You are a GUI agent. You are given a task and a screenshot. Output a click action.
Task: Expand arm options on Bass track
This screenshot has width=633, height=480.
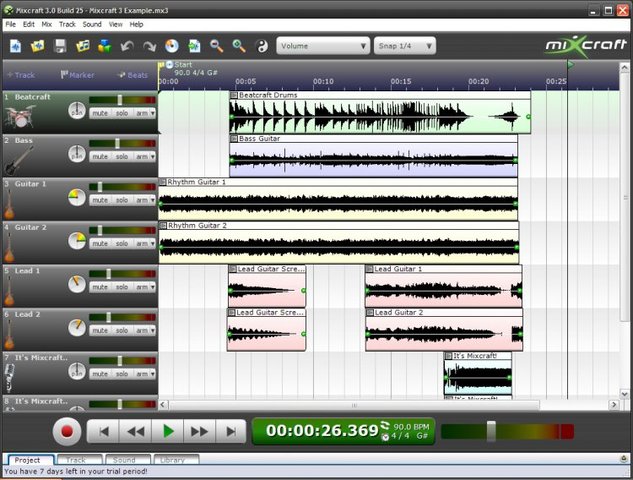point(153,157)
